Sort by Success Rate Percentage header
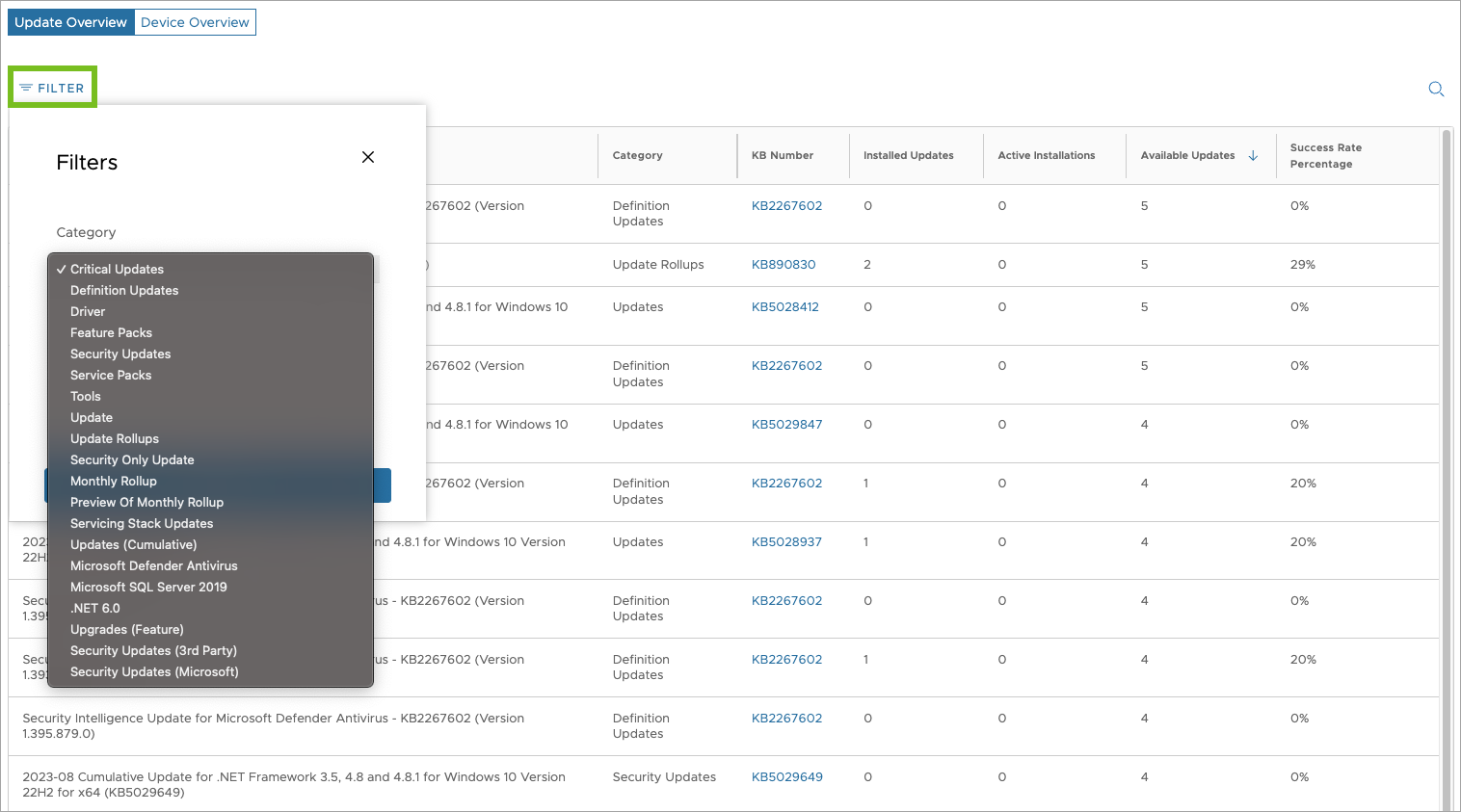 pyautogui.click(x=1326, y=156)
